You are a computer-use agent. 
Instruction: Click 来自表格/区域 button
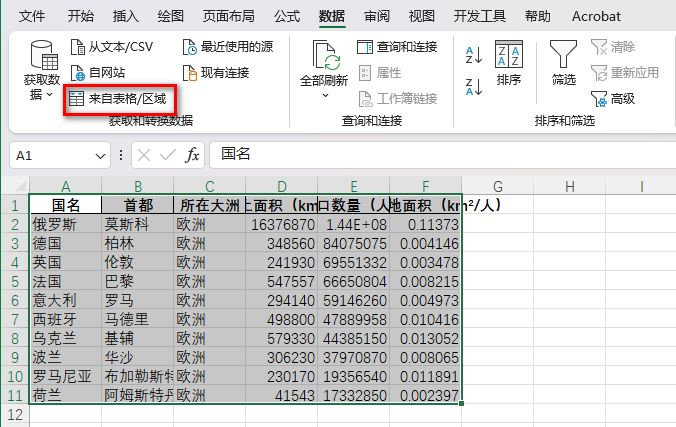[x=120, y=99]
